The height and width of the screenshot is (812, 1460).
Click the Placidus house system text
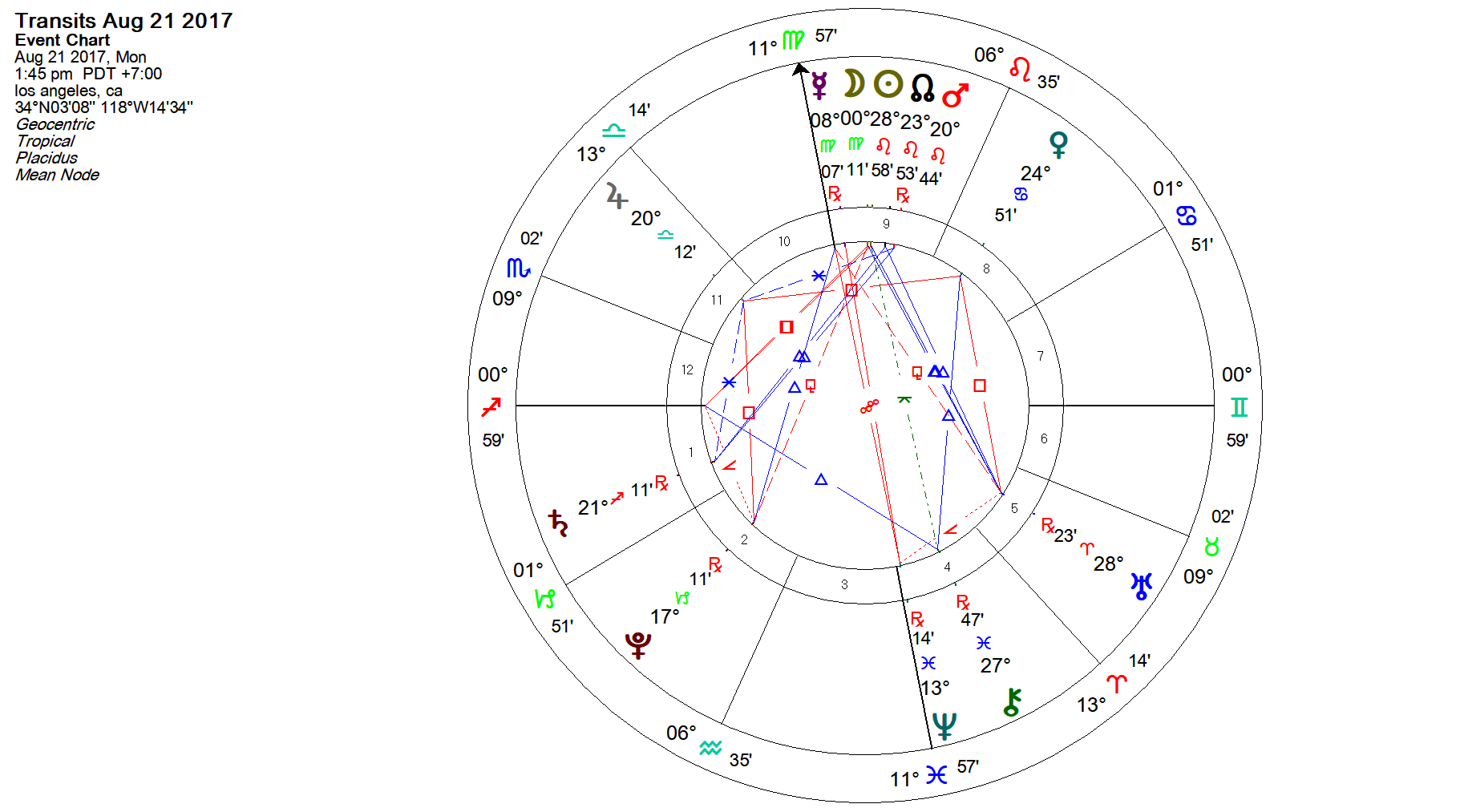(x=47, y=158)
